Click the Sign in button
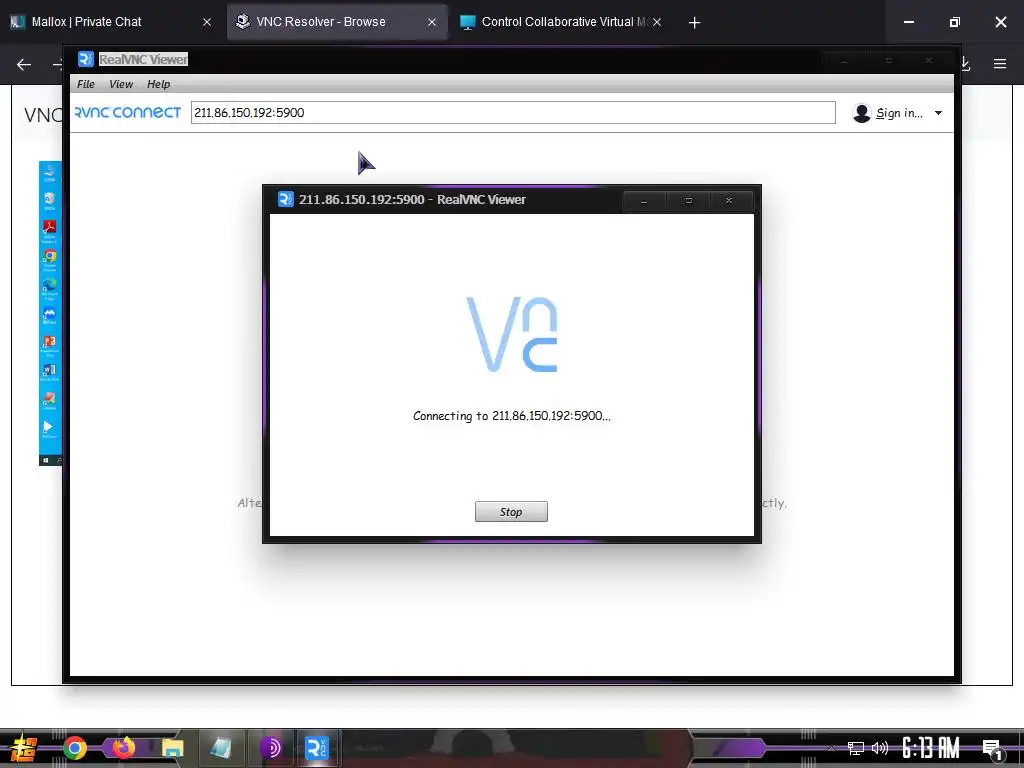Image resolution: width=1024 pixels, height=768 pixels. [x=899, y=113]
